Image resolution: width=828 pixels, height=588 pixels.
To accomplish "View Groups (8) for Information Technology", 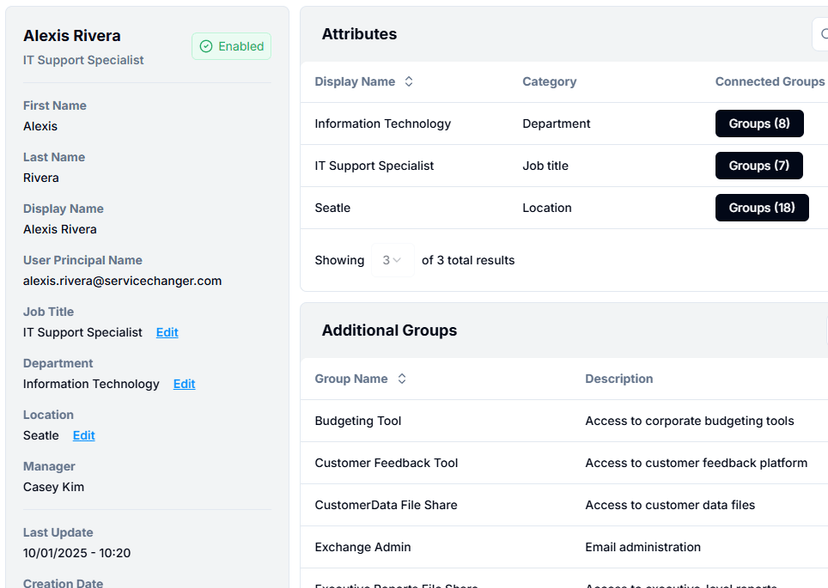I will 758,123.
